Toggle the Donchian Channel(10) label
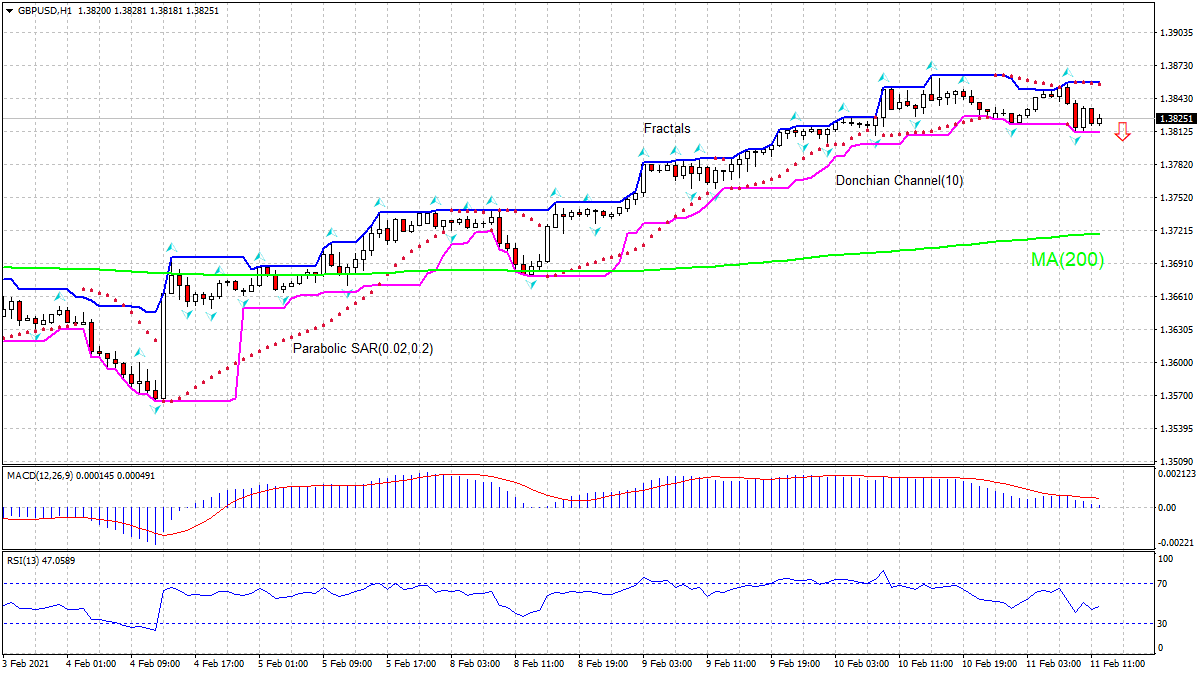1200x675 pixels. [898, 181]
